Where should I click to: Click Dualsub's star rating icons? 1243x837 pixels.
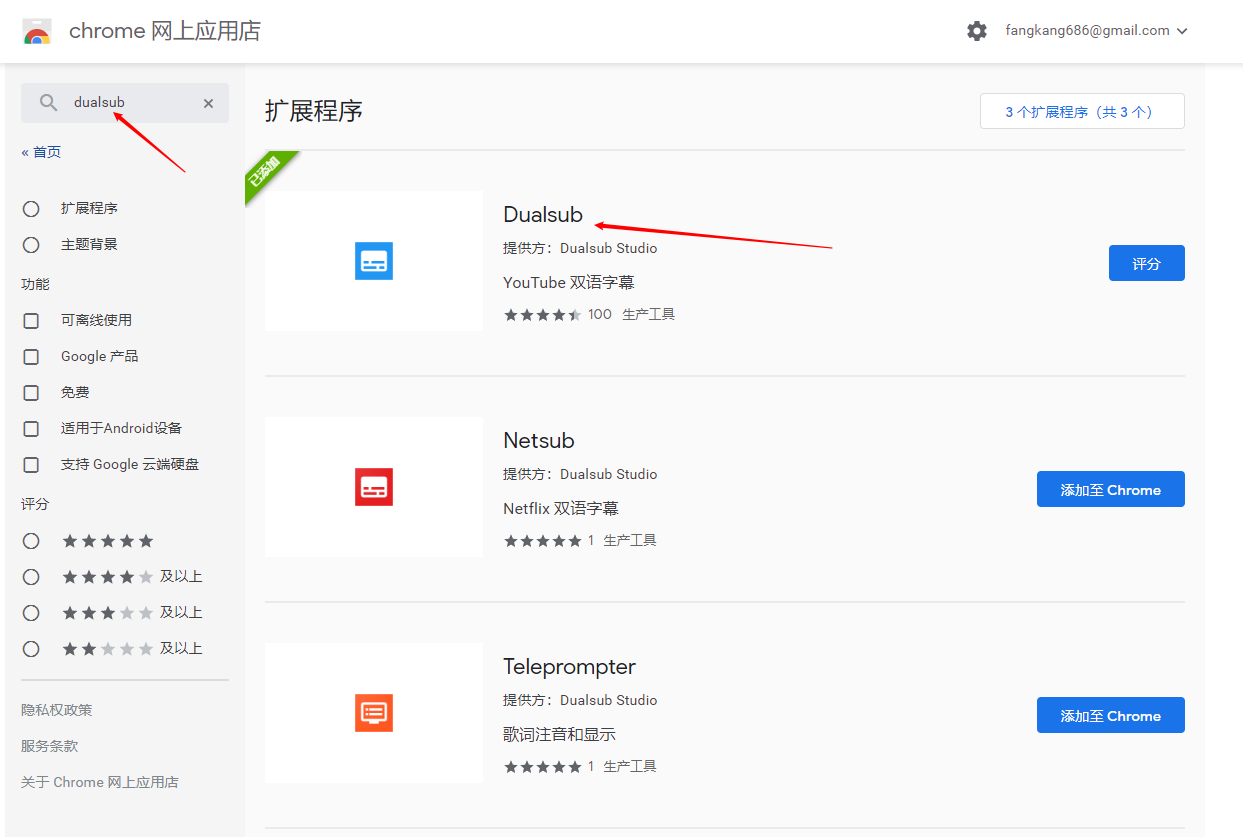(542, 315)
